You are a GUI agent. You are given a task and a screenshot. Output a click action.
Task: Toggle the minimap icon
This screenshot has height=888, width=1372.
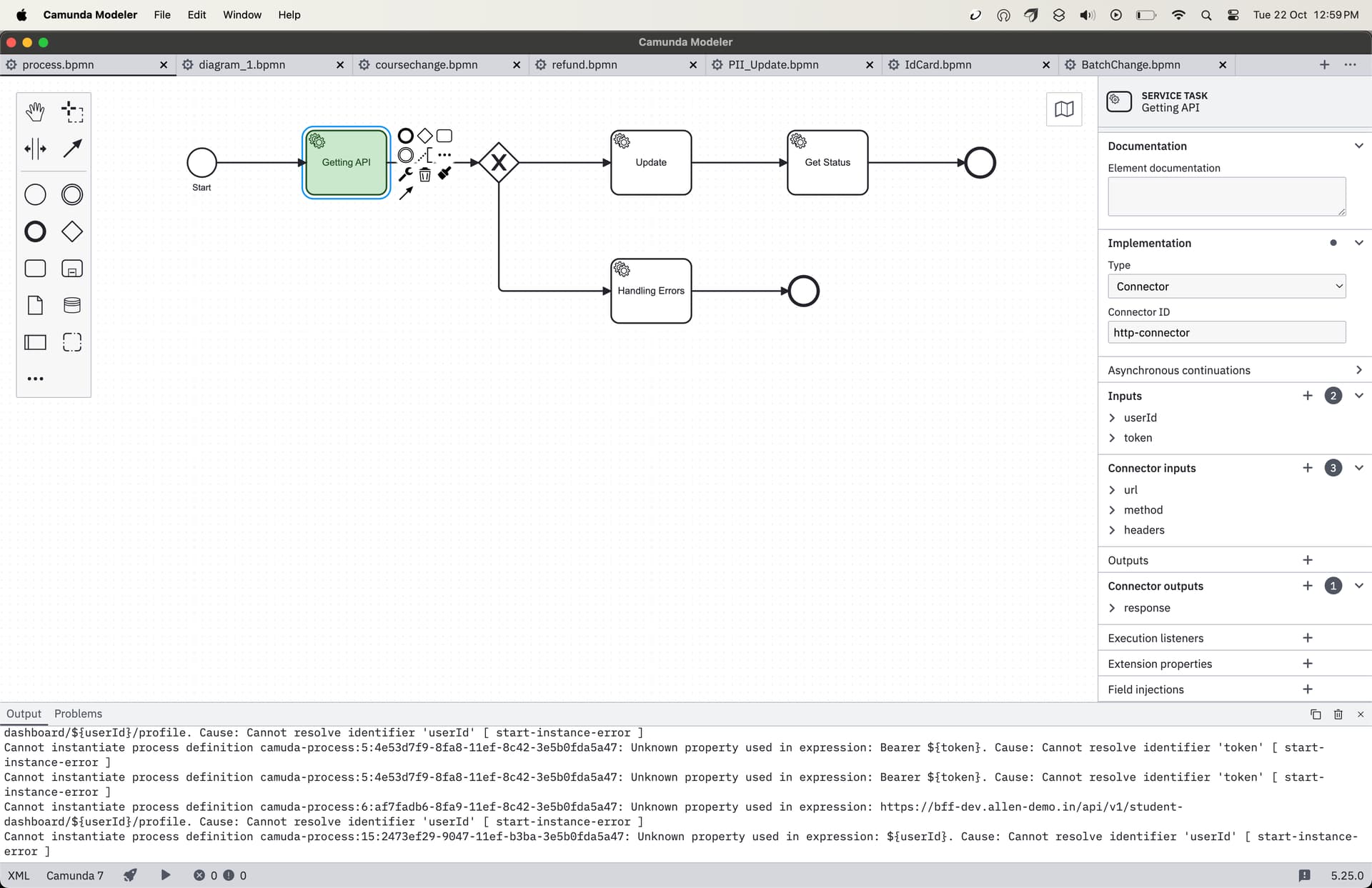tap(1064, 109)
